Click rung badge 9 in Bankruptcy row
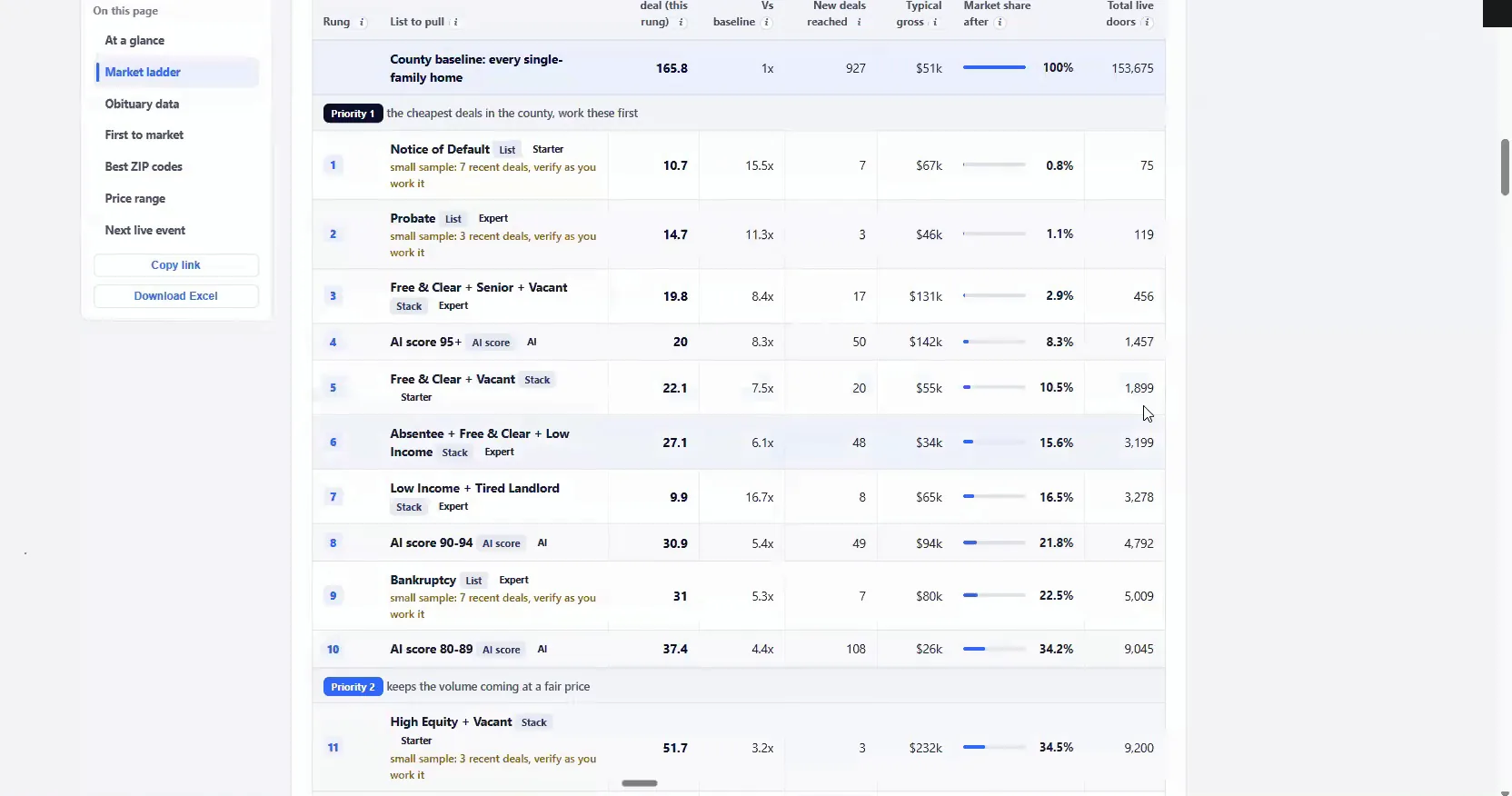The height and width of the screenshot is (796, 1512). point(333,596)
